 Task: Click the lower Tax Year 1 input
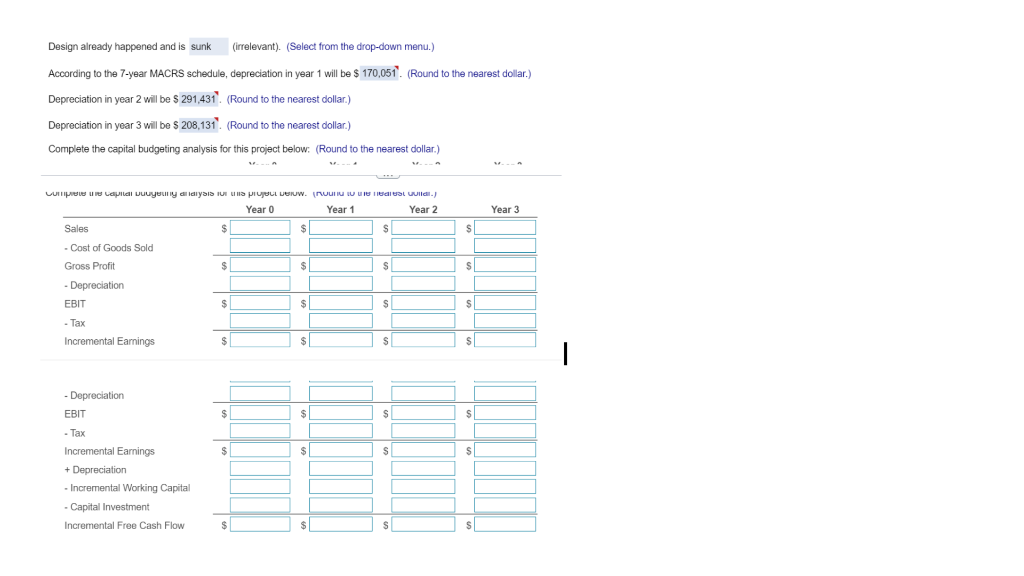pos(341,431)
